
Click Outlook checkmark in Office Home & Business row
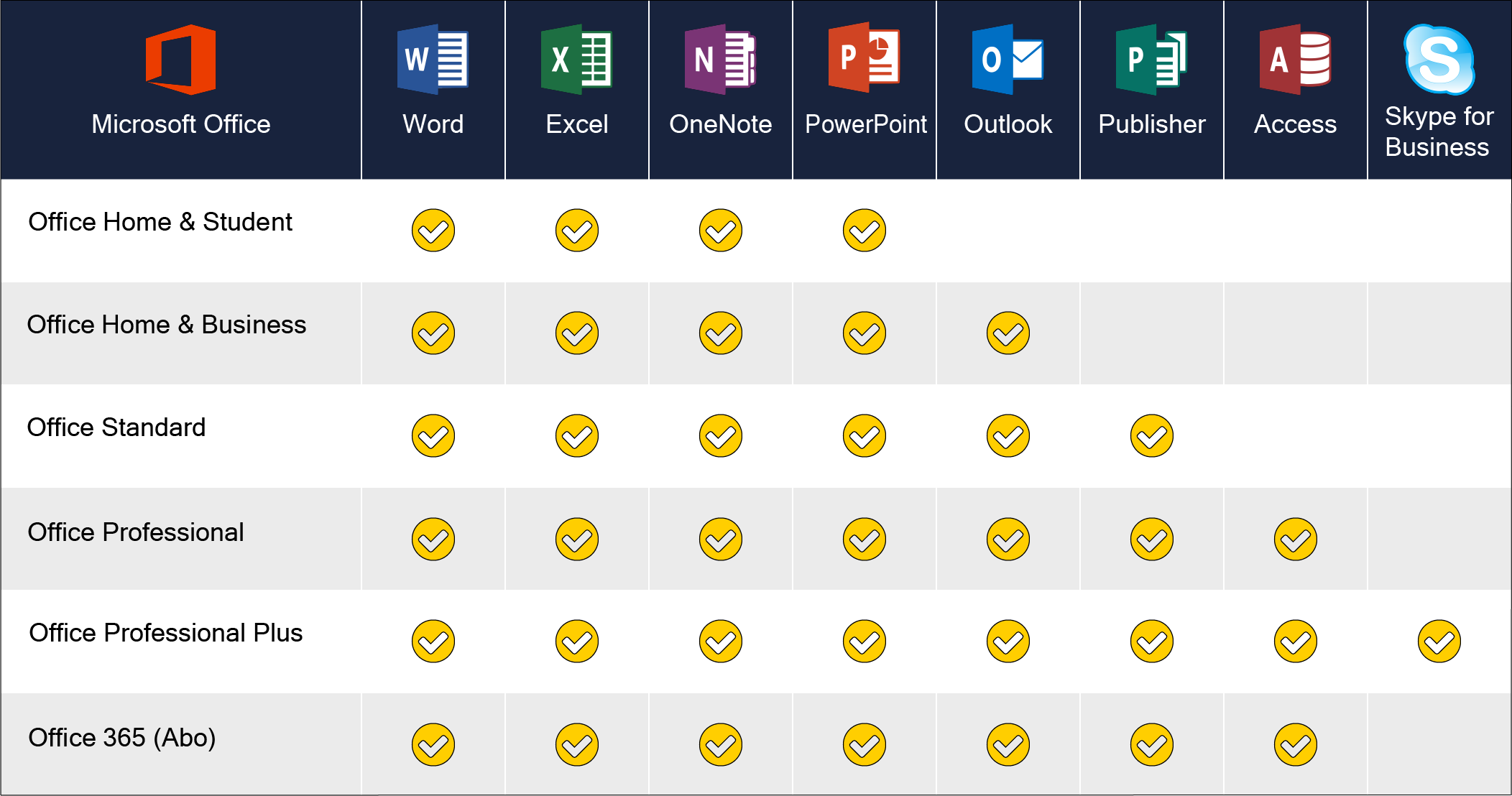(x=1008, y=333)
